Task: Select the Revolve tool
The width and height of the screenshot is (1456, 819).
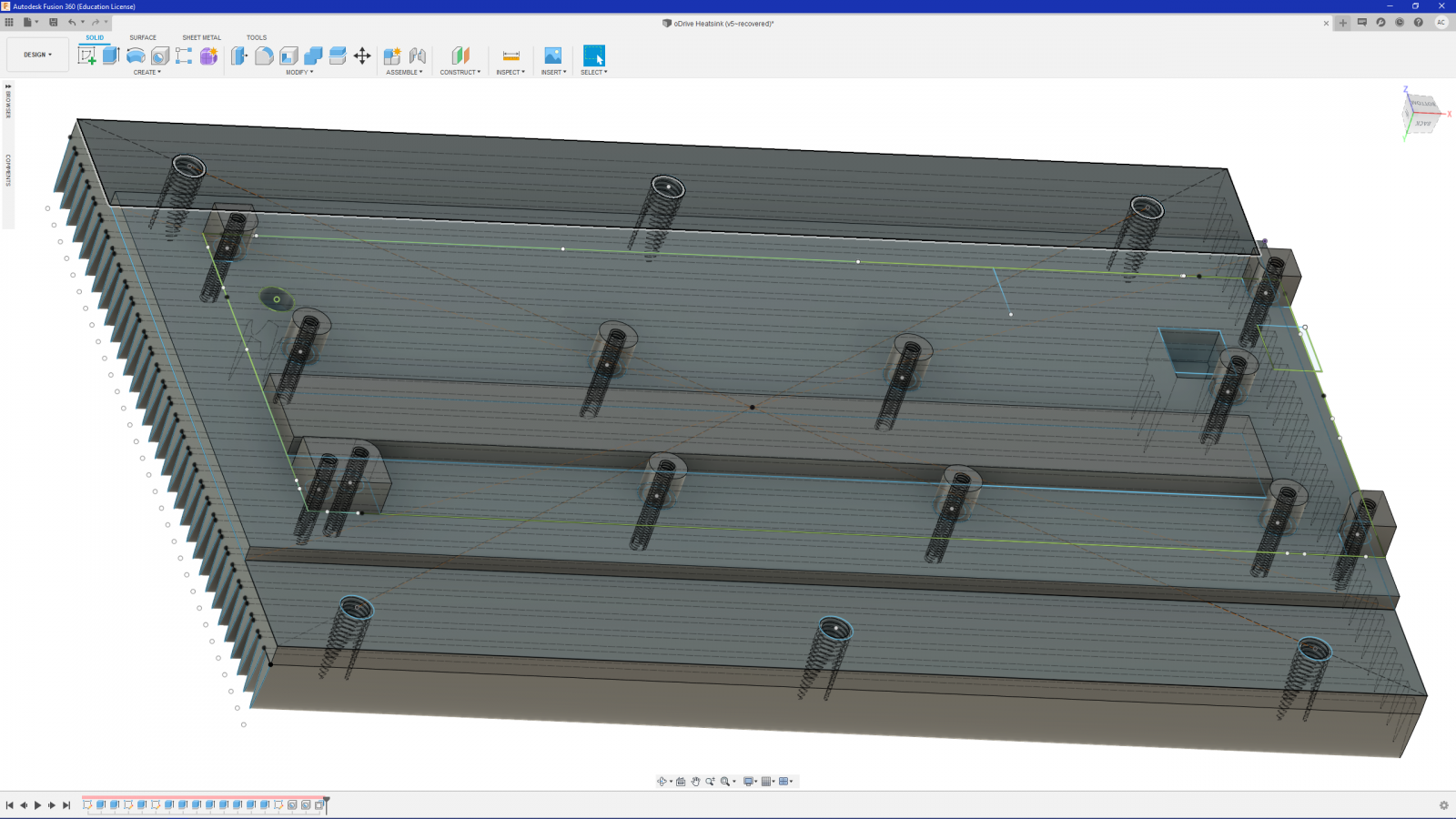Action: point(136,56)
